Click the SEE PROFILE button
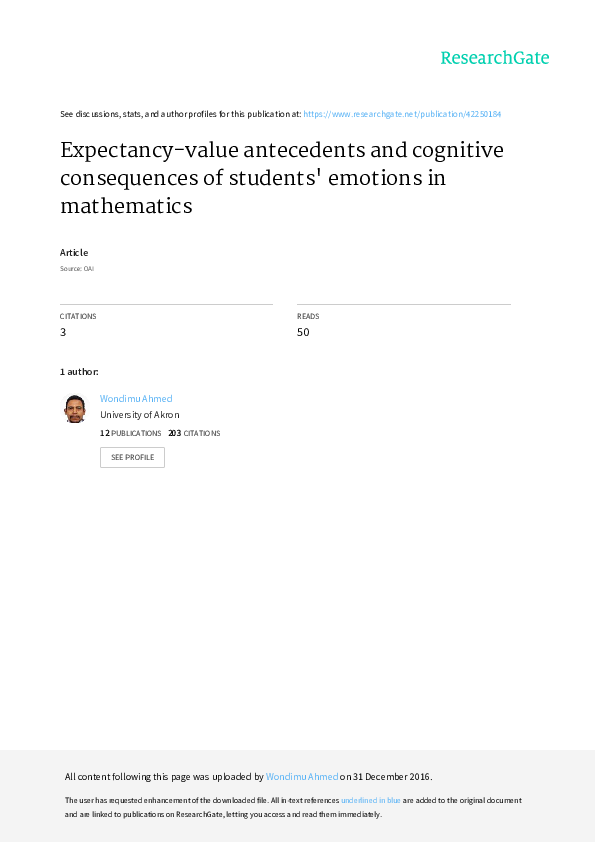595x842 pixels. pos(132,458)
